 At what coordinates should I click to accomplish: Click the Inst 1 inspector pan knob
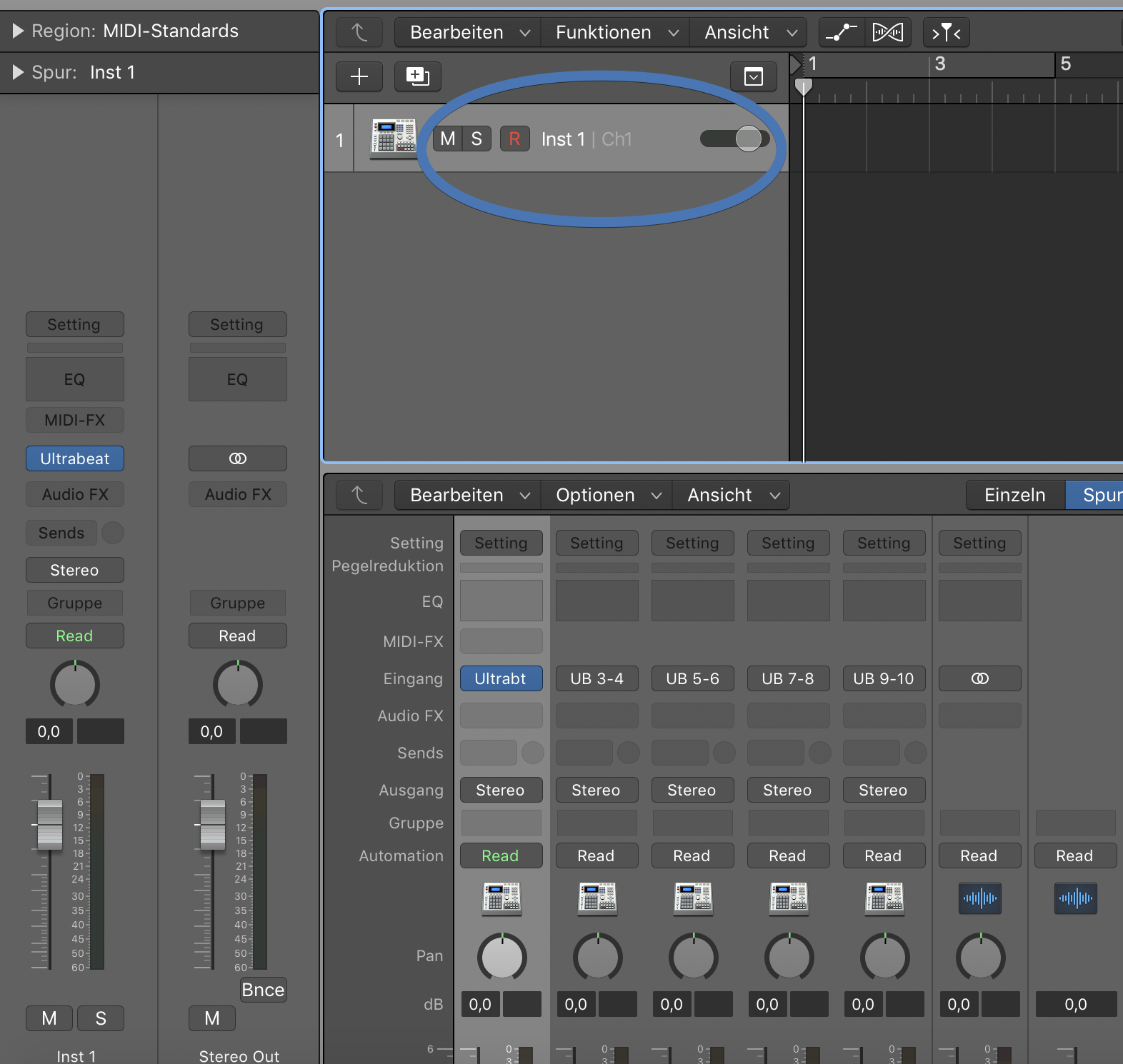75,685
